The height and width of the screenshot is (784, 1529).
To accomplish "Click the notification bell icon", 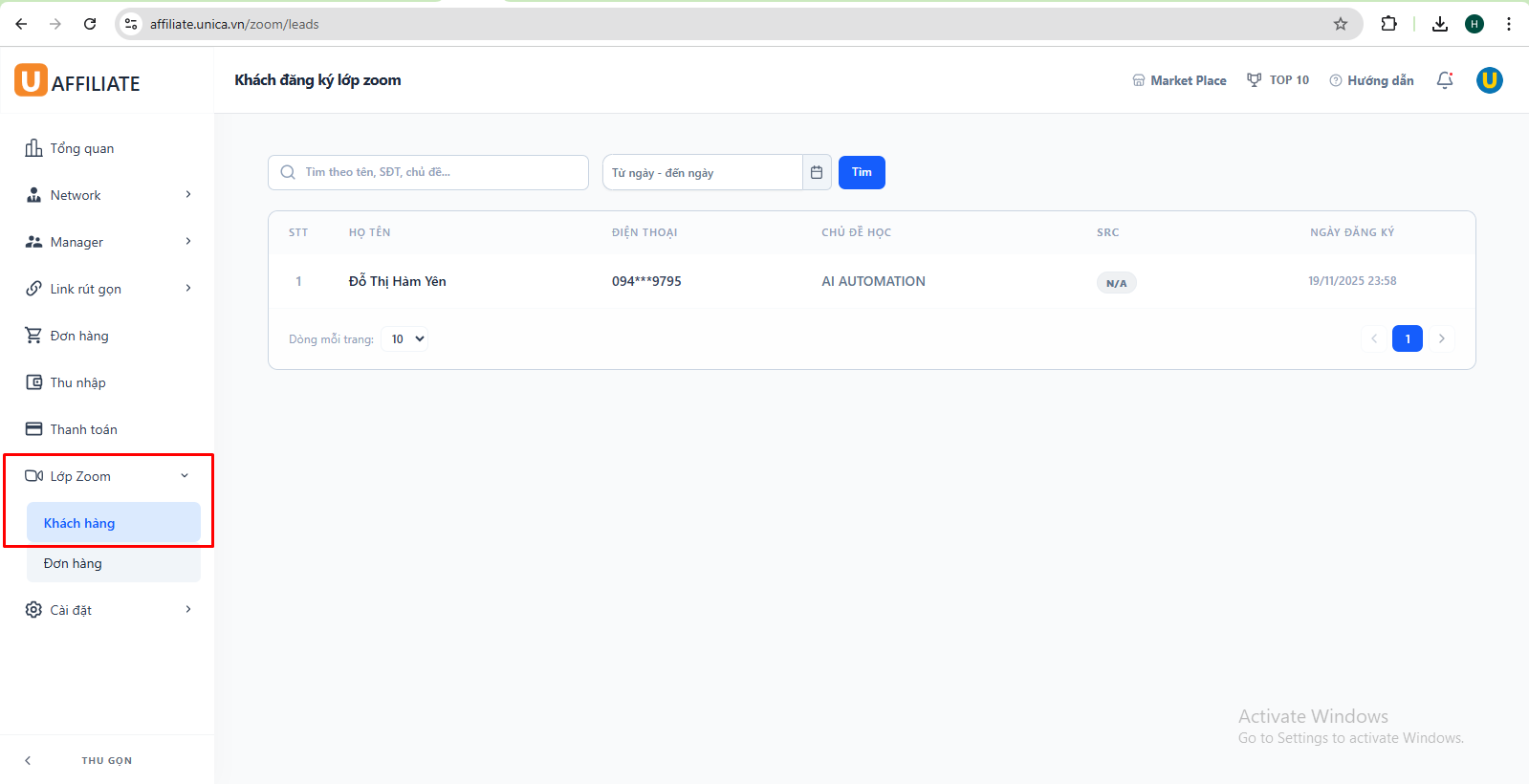I will (1445, 80).
